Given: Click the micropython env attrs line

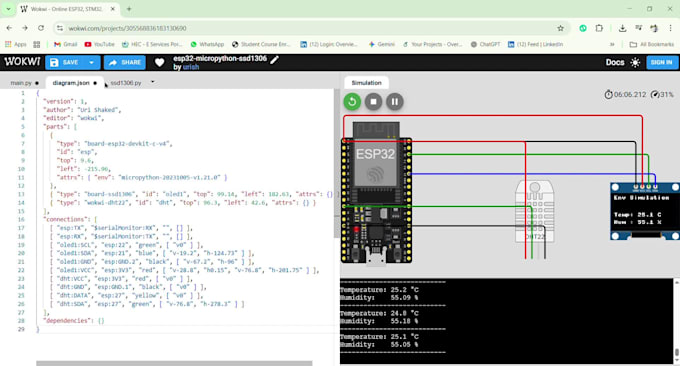Looking at the screenshot, I should [142, 177].
